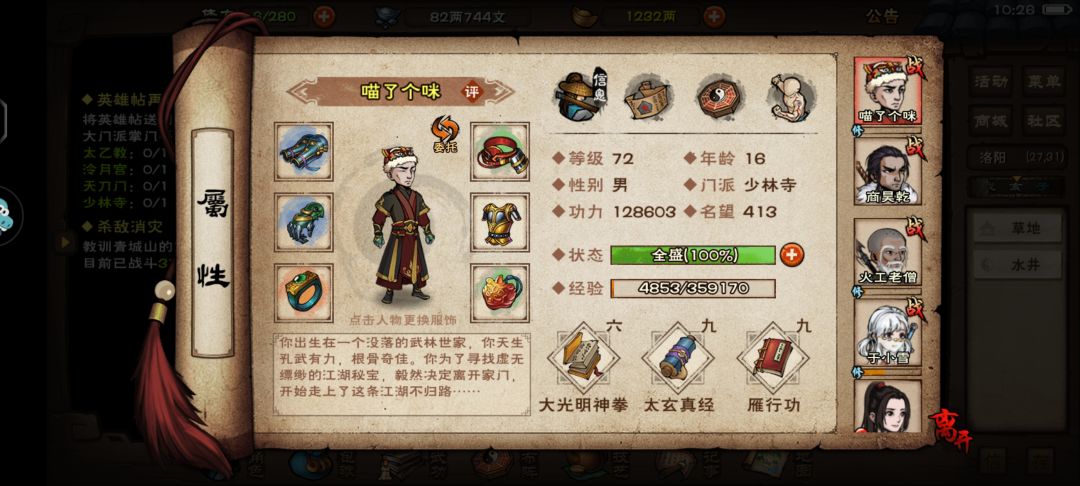Image resolution: width=1080 pixels, height=486 pixels.
Task: Click the red 离开 exit button
Action: (x=951, y=428)
